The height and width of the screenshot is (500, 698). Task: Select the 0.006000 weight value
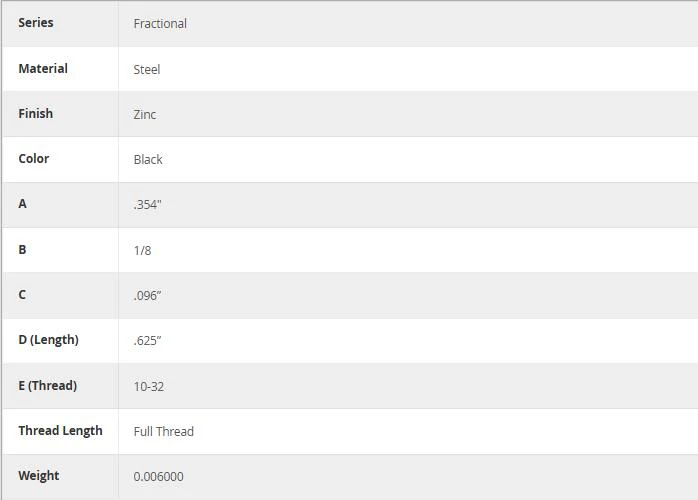point(158,476)
